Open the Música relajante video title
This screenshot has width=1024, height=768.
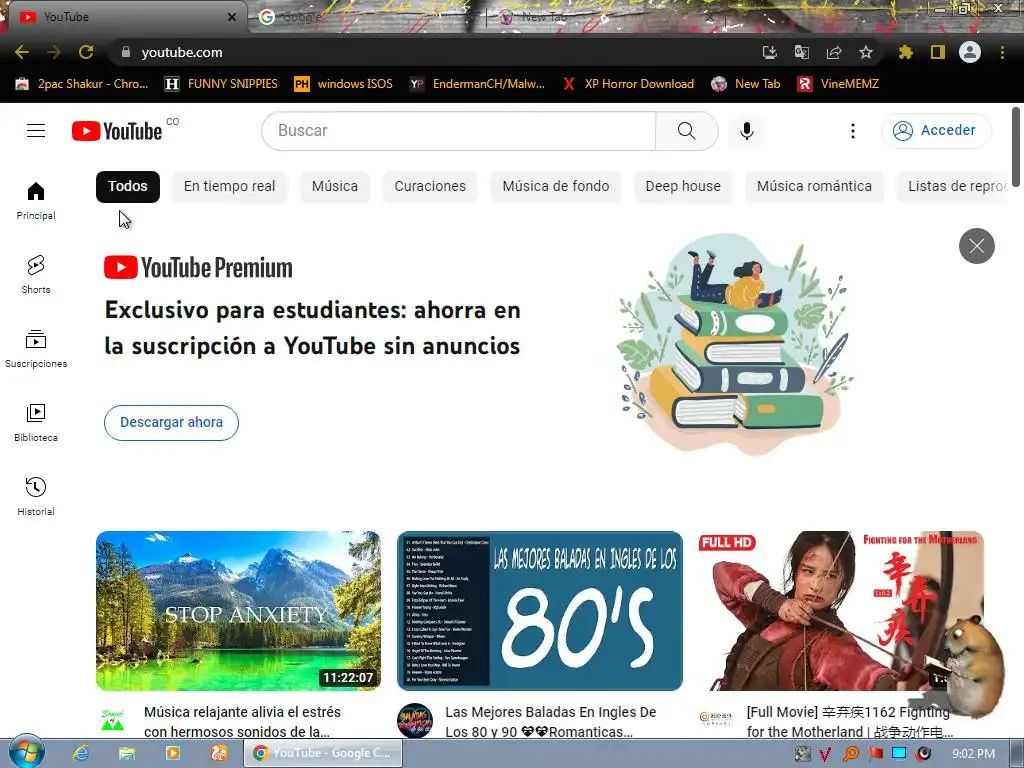[x=242, y=721]
